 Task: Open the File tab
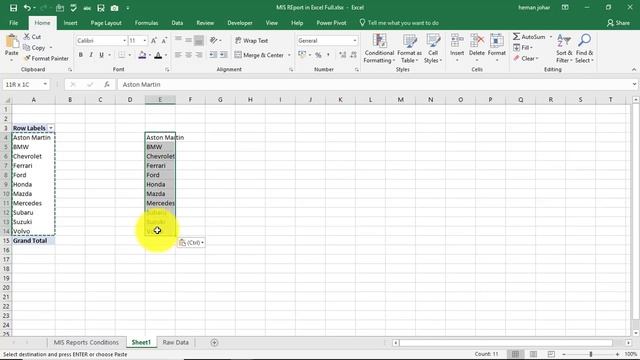(13, 23)
